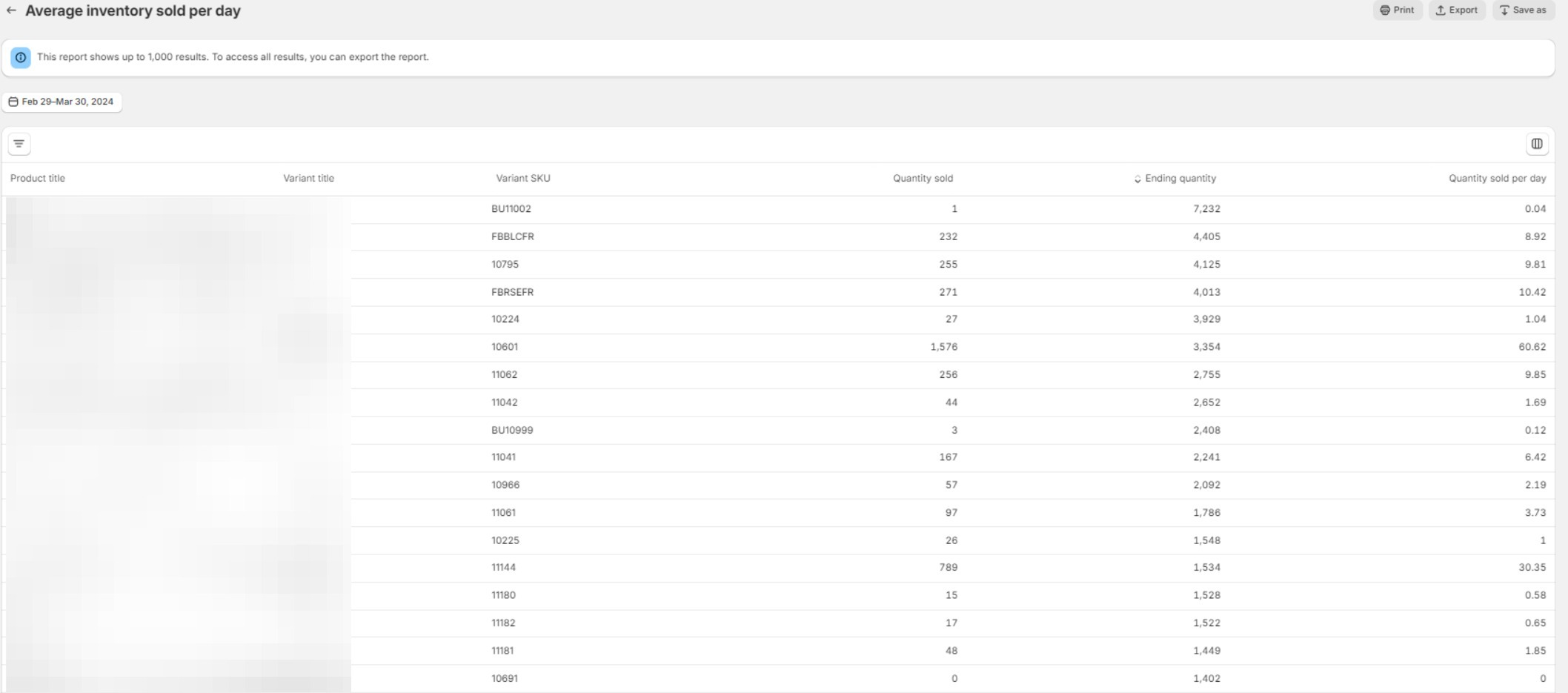The width and height of the screenshot is (1568, 693).
Task: Click per-day value 0.04
Action: 1535,209
